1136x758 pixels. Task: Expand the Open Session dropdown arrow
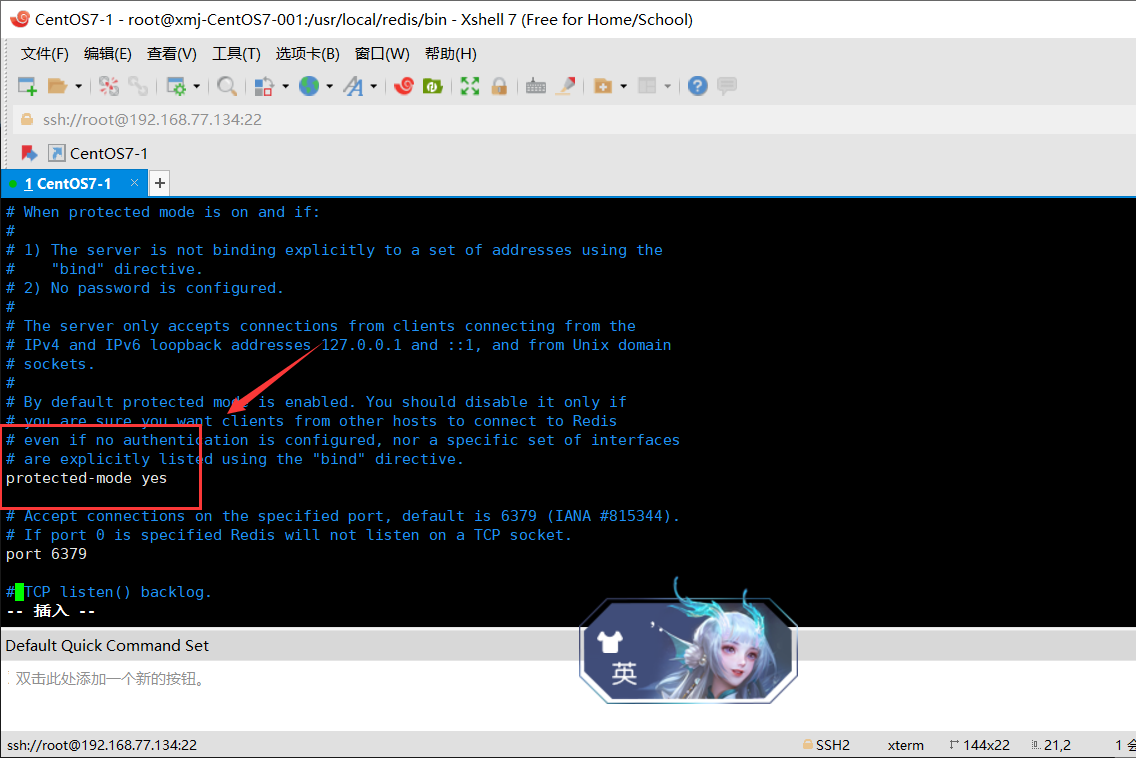point(78,86)
